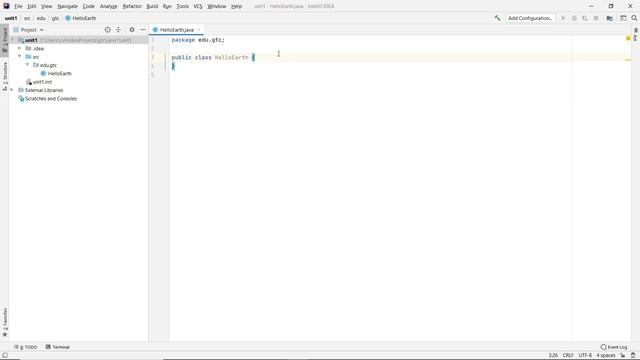The image size is (640, 360).
Task: Click the Scratches and Consoles icon
Action: (21, 98)
